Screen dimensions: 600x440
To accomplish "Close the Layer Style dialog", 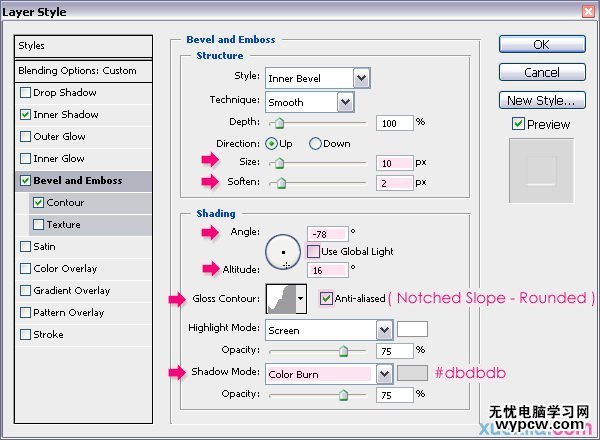I will click(x=589, y=11).
